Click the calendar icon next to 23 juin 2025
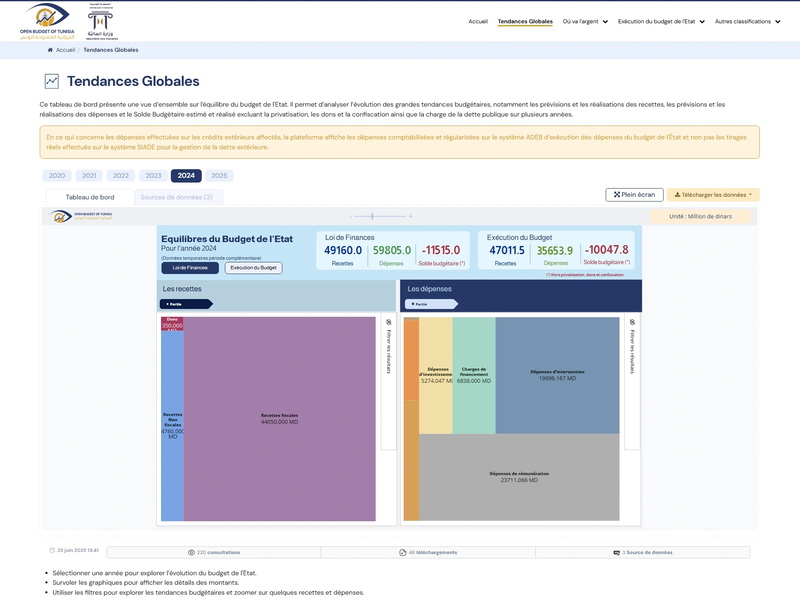Screen dimensions: 800x602 pos(51,551)
